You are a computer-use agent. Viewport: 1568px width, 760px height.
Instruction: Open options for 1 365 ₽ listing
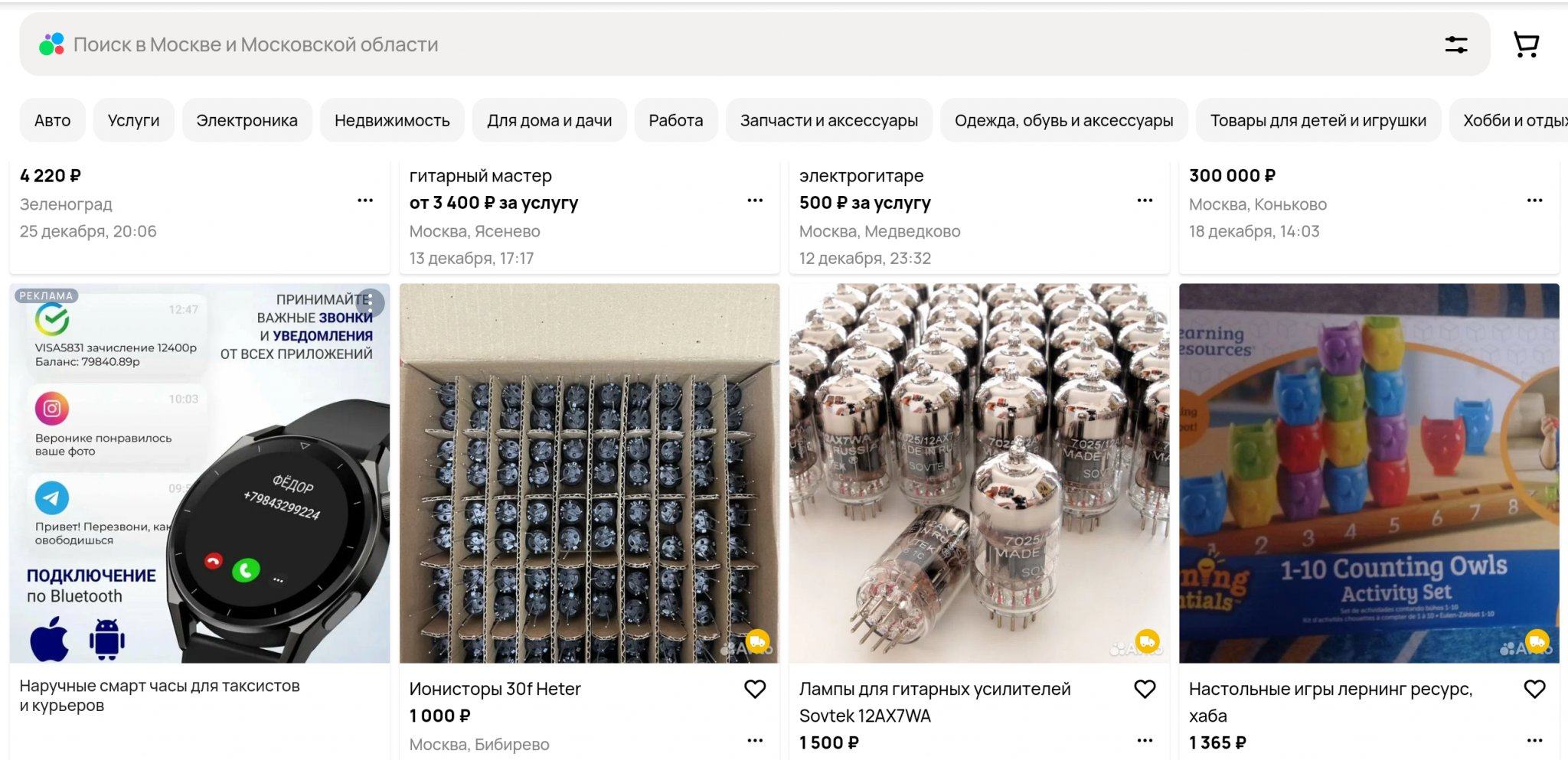click(1534, 740)
